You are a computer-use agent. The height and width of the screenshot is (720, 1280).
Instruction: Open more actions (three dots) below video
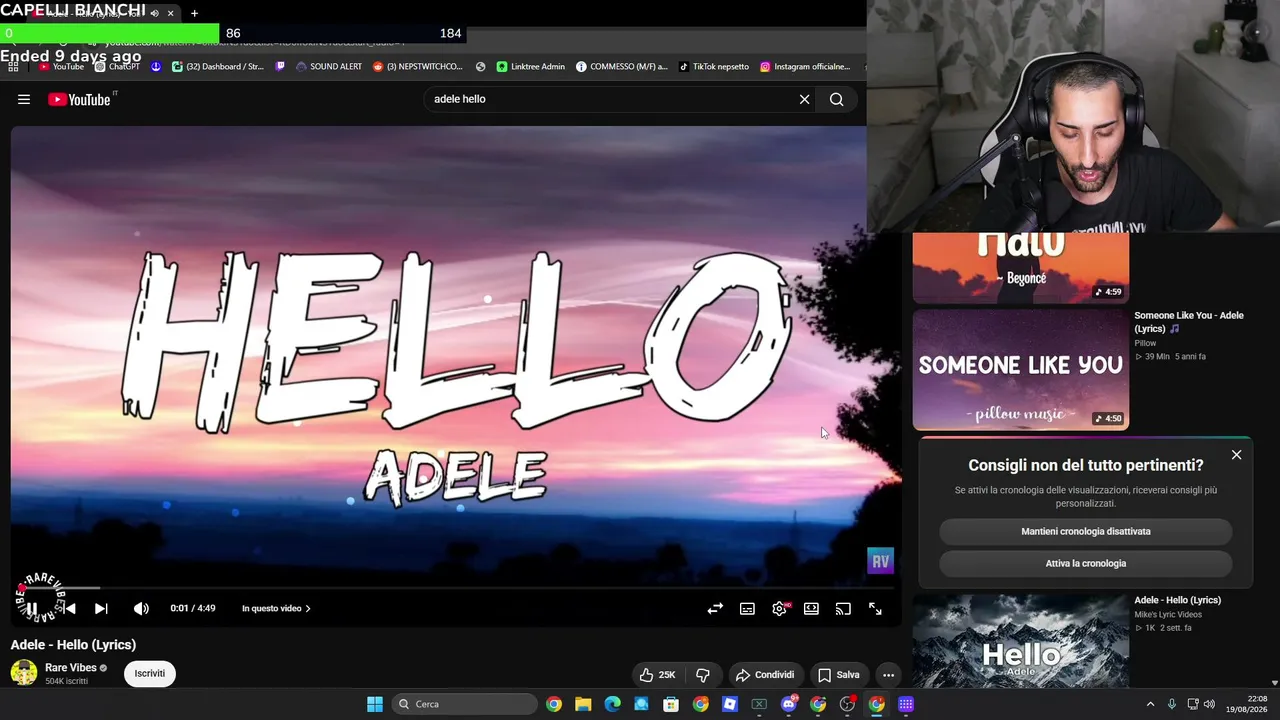[x=888, y=674]
